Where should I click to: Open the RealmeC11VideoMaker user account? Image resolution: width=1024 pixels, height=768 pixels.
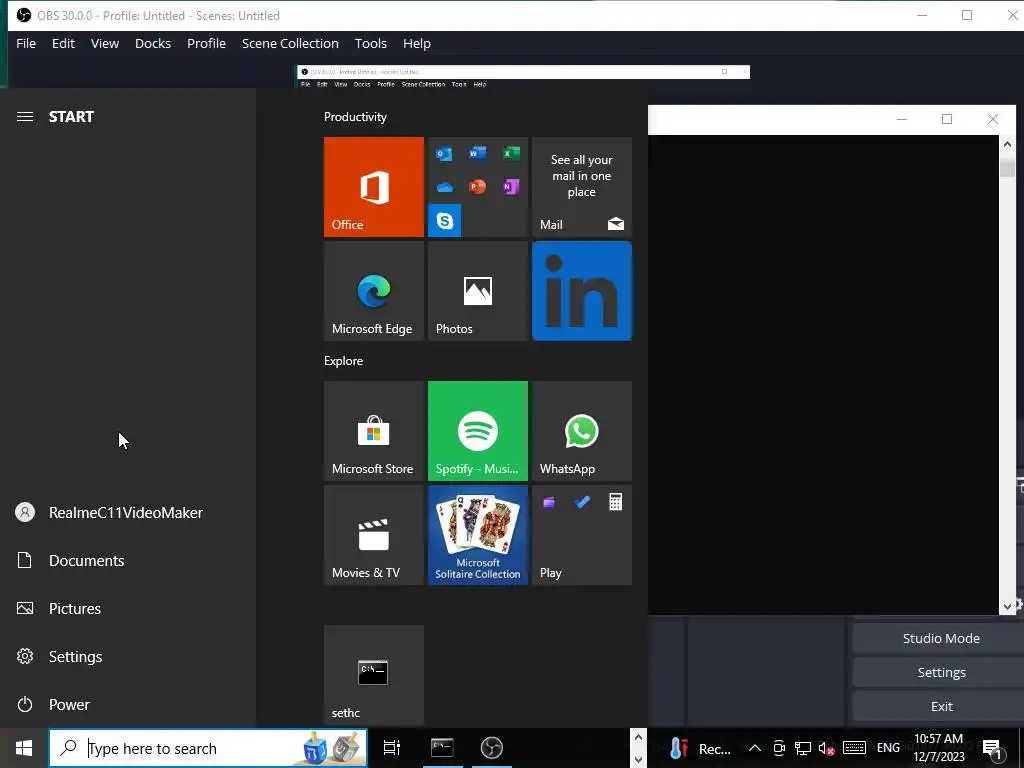click(x=127, y=513)
